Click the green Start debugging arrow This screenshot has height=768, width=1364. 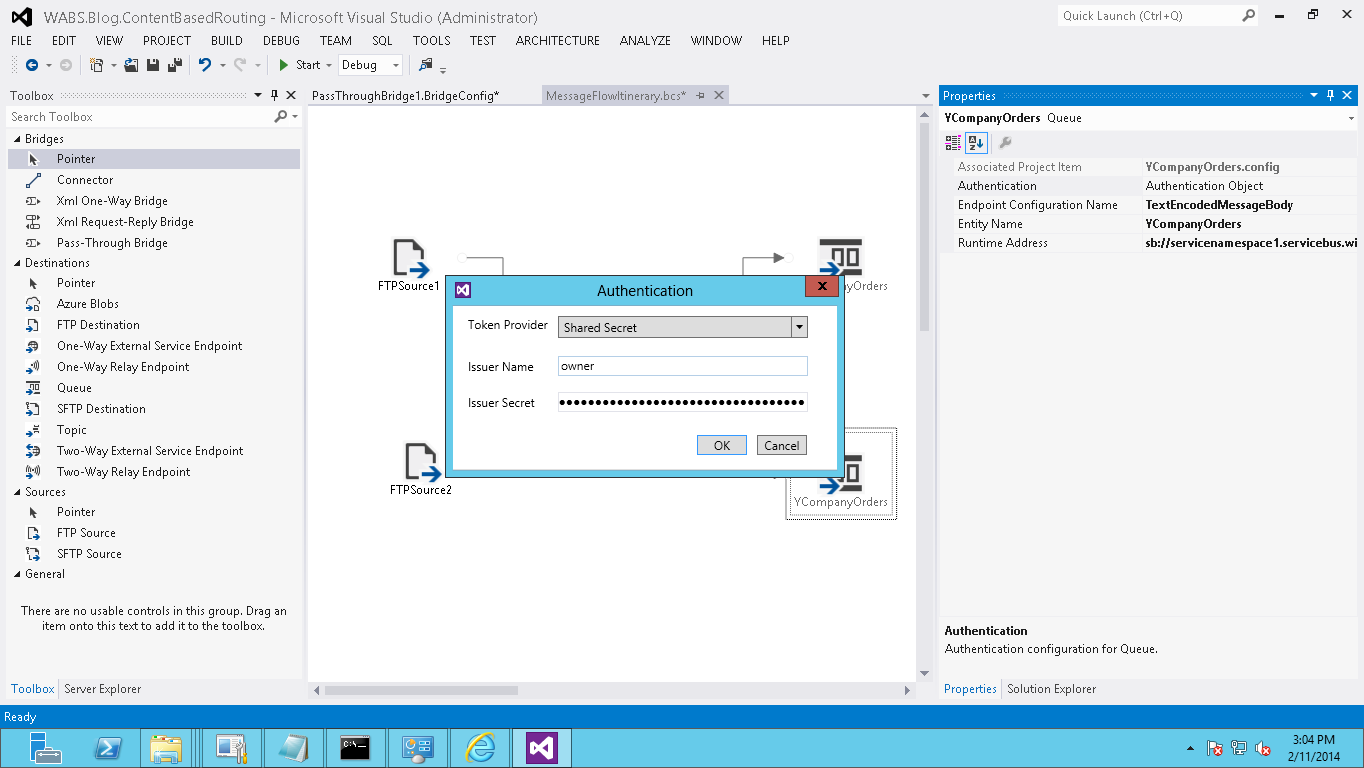pos(284,65)
